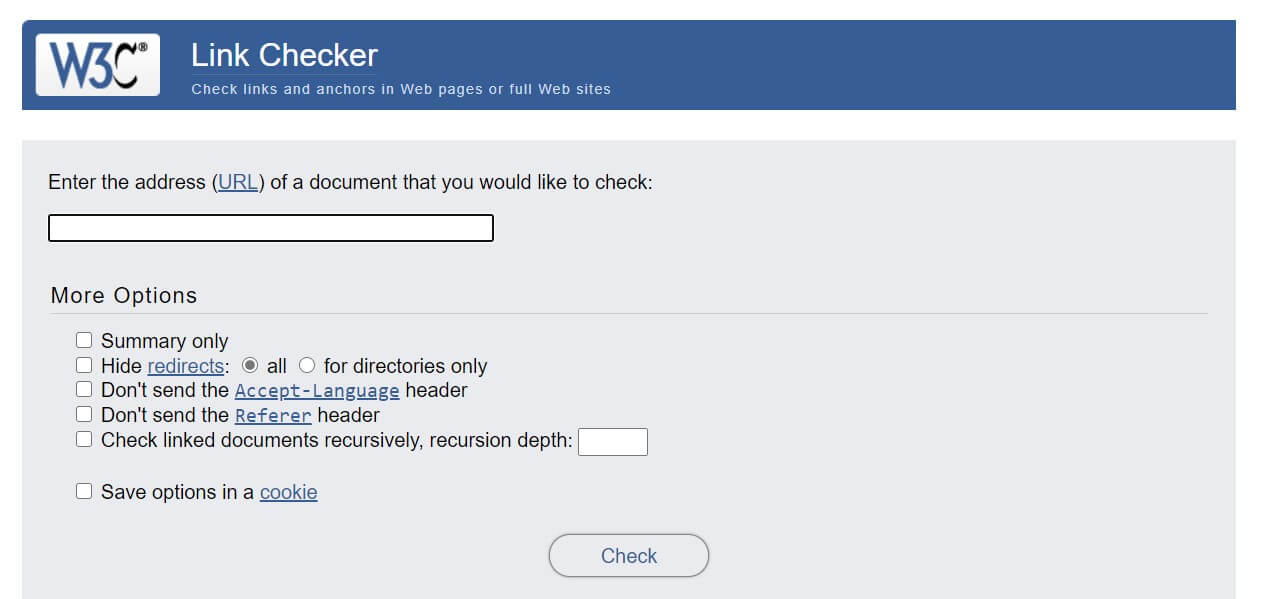The image size is (1262, 599).
Task: Click the W3C logo icon
Action: [98, 65]
